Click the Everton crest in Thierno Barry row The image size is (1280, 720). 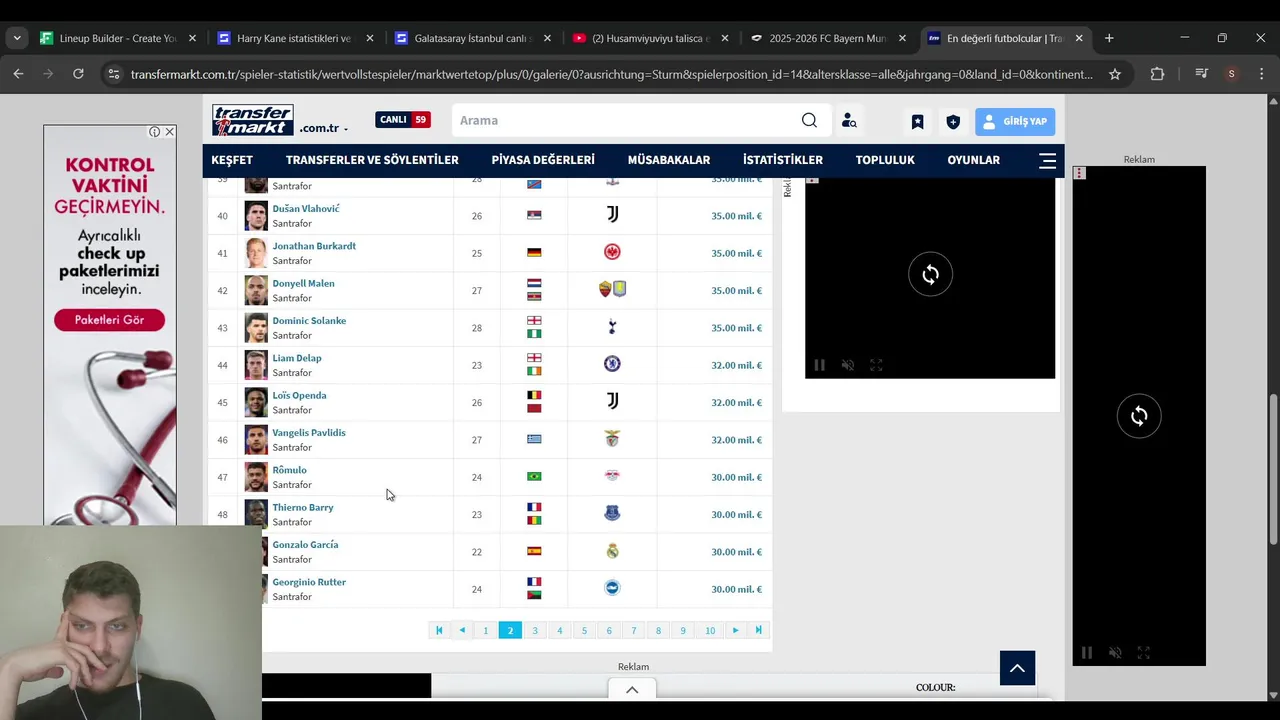[612, 514]
